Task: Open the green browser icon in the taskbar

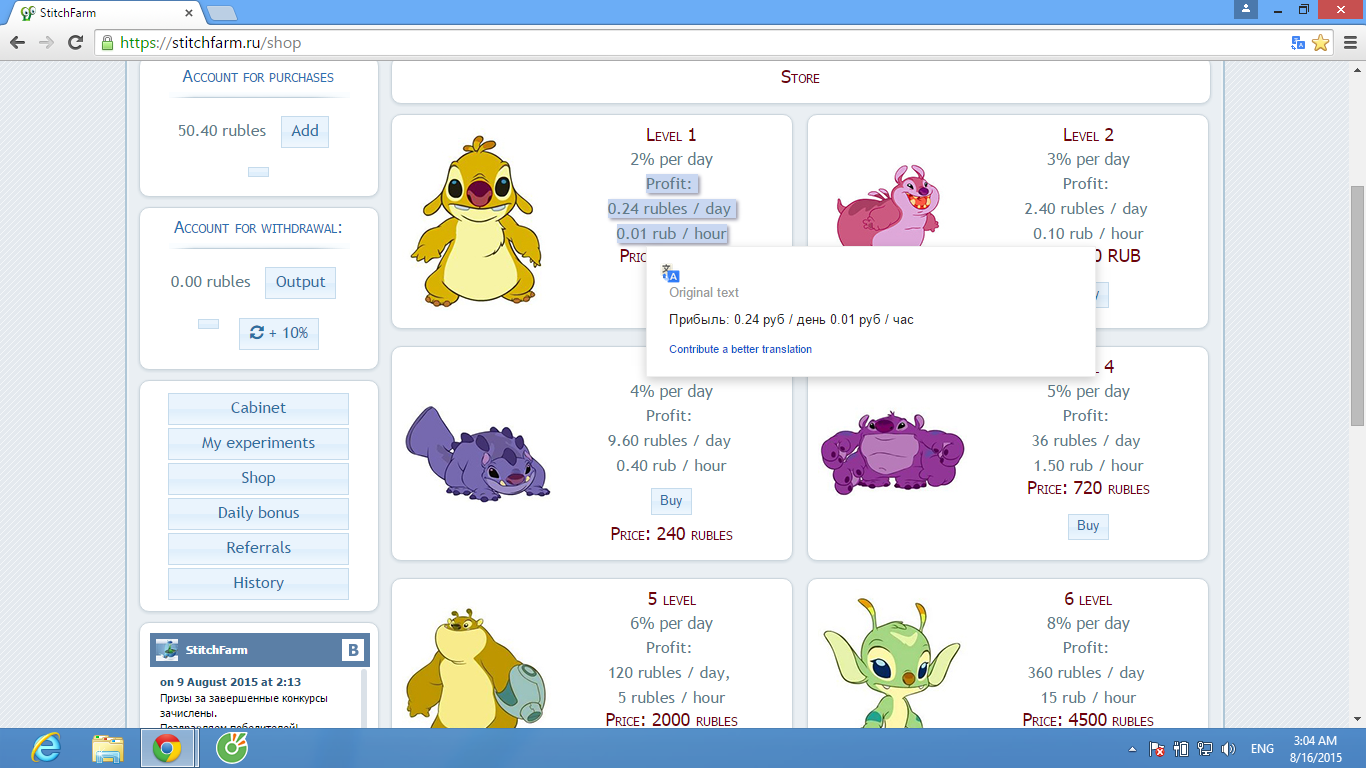Action: 231,747
